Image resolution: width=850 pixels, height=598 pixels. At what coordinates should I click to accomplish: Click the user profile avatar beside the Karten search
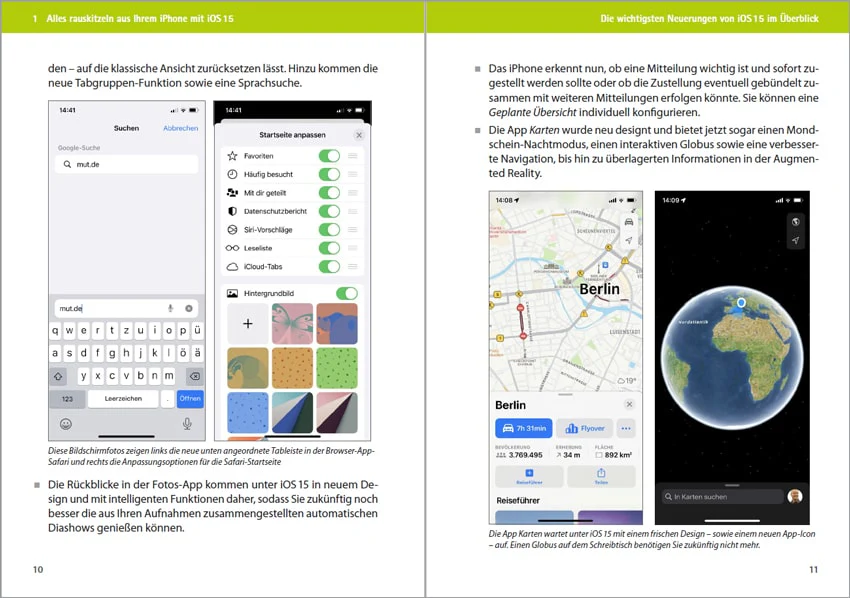(795, 496)
